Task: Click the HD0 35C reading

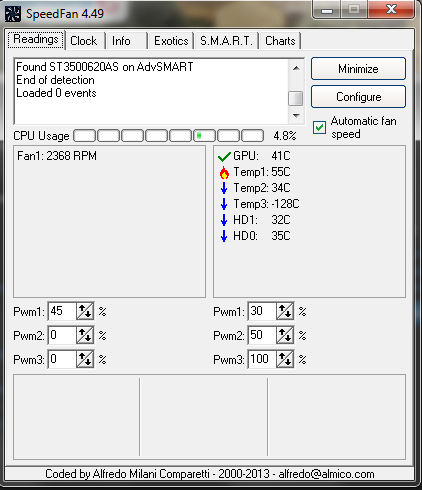Action: pos(262,236)
